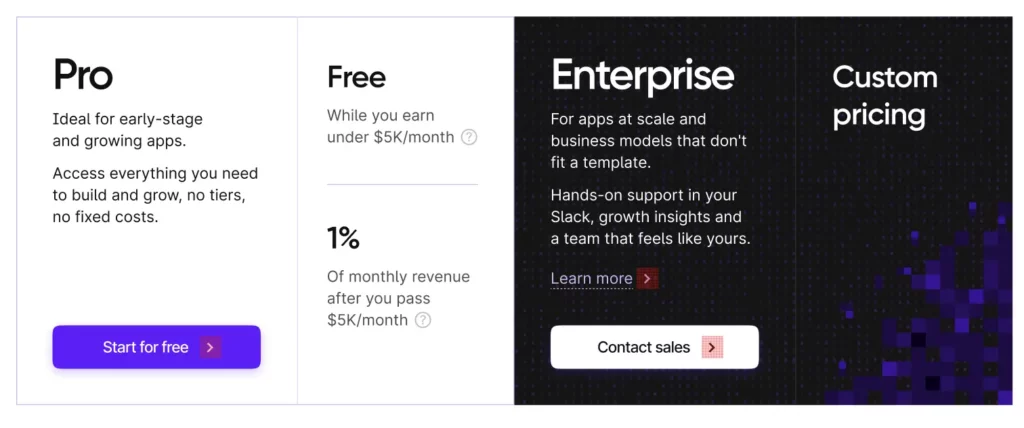Click the Free pricing heading
Screen dimensions: 1024x428
click(356, 77)
